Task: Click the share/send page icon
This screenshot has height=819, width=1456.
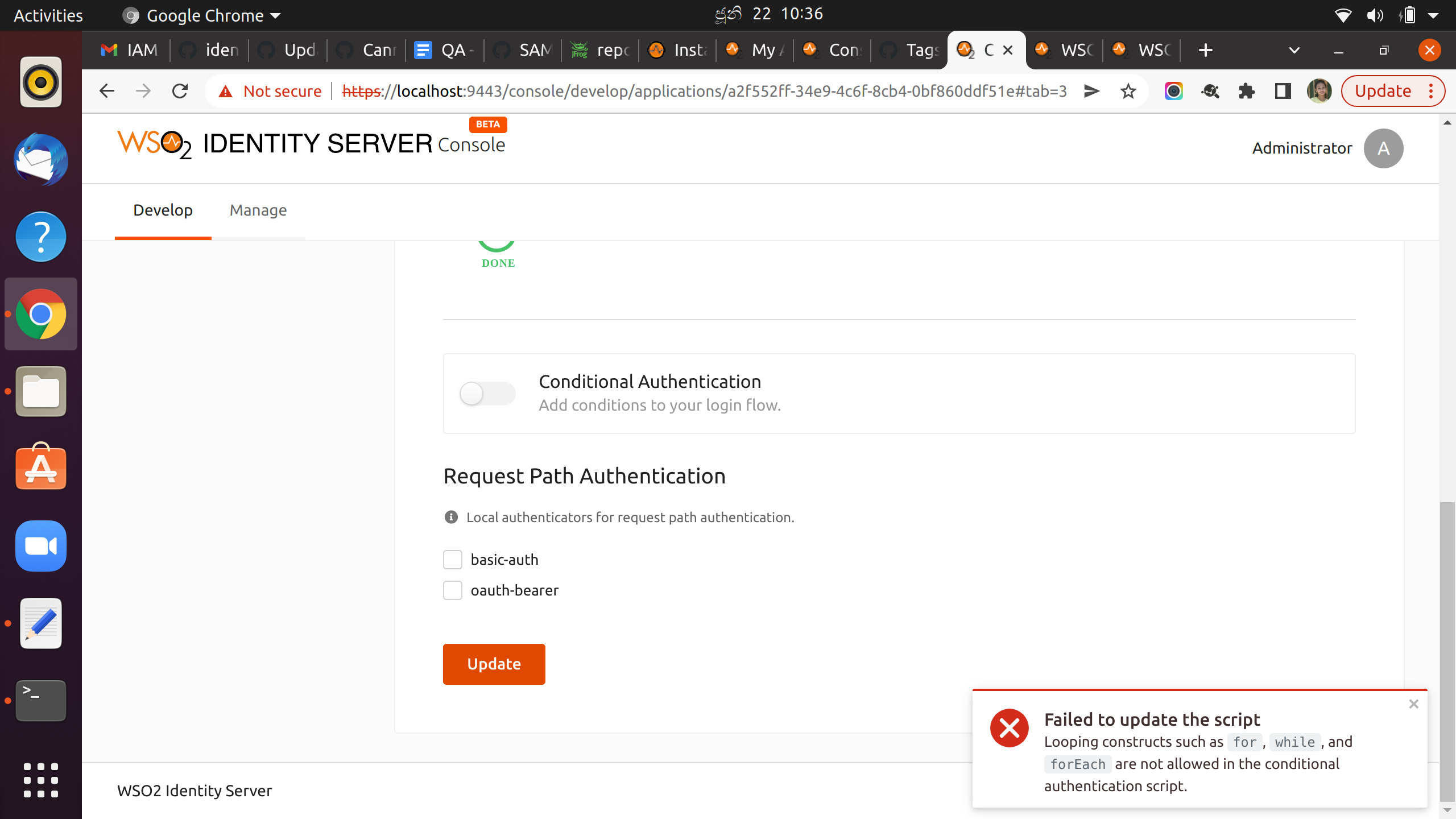Action: [x=1091, y=91]
